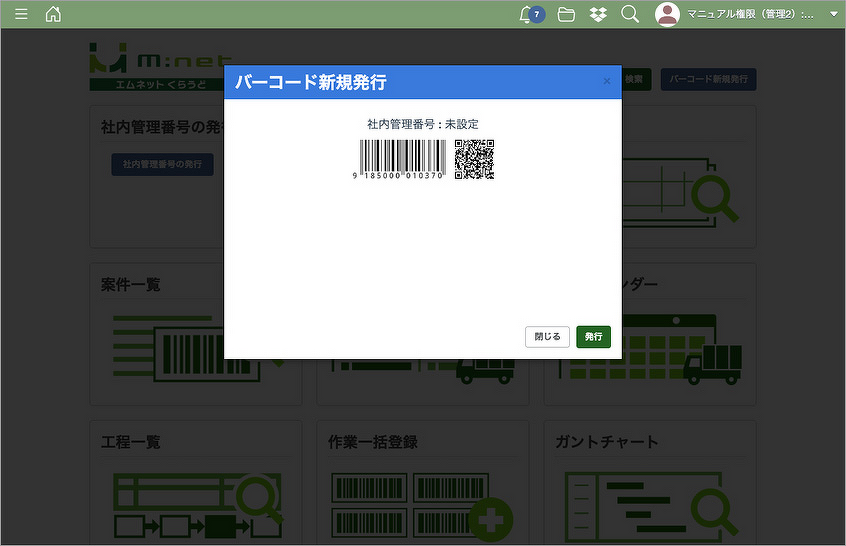Viewport: 846px width, 546px height.
Task: Click the 閉じる button
Action: [x=547, y=337]
